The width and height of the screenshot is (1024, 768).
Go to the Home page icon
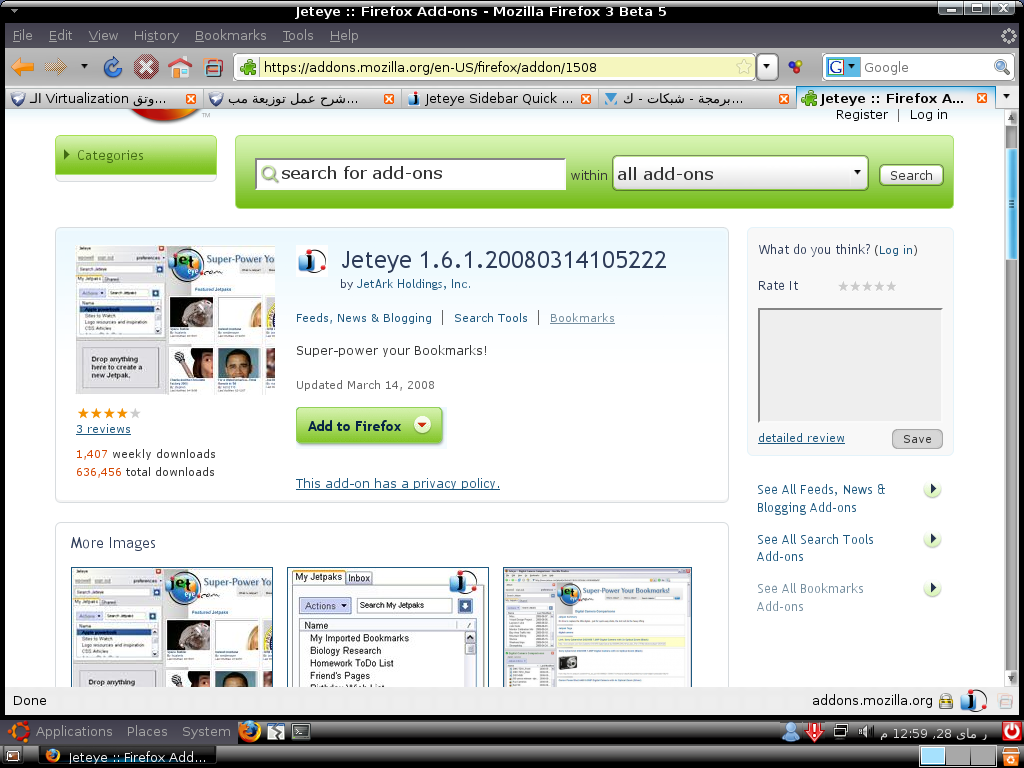point(180,67)
